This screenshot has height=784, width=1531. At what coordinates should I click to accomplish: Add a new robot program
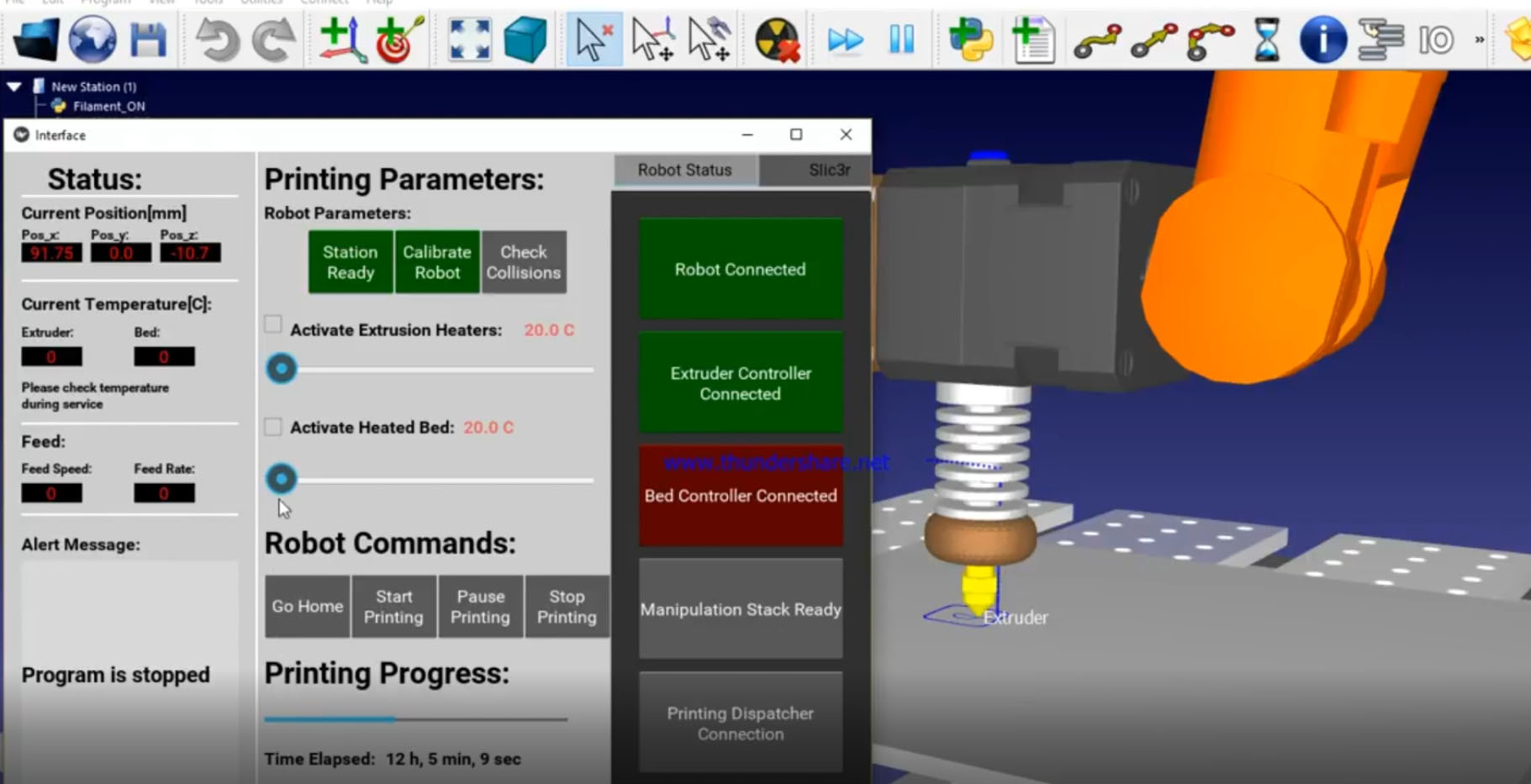pos(1033,39)
